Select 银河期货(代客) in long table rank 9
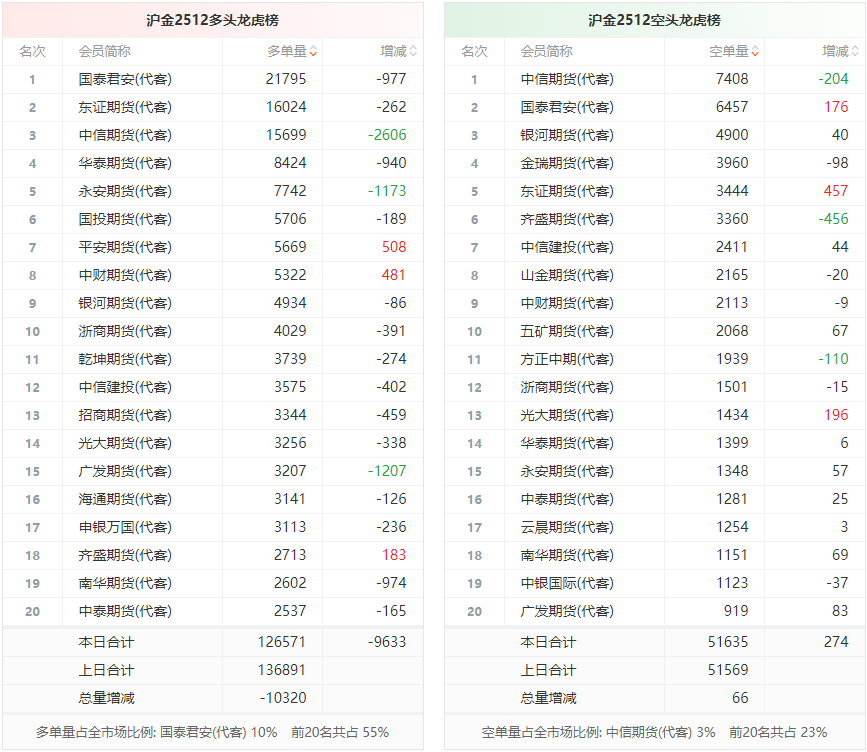Screen dimensions: 867x752 [125, 303]
